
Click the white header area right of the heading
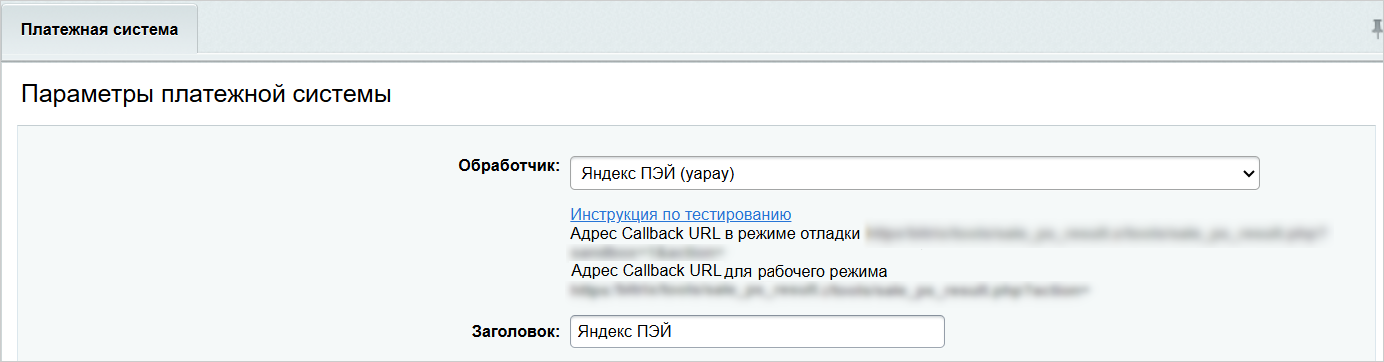coord(880,95)
